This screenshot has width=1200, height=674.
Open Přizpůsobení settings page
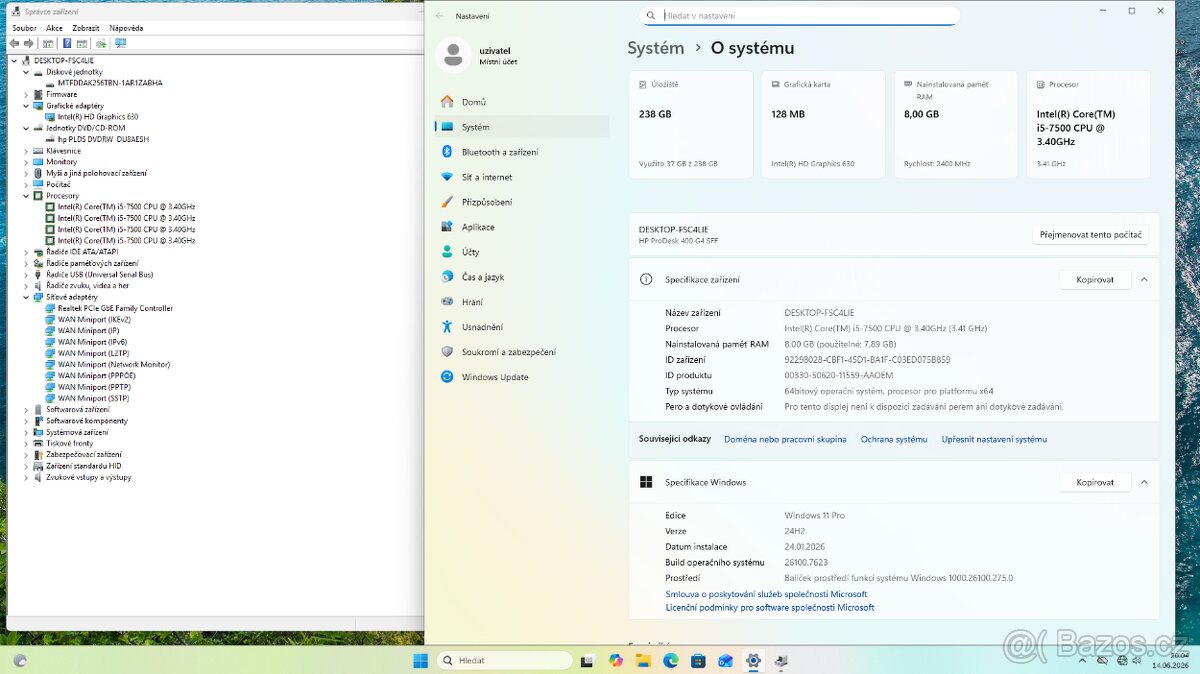tap(522, 202)
